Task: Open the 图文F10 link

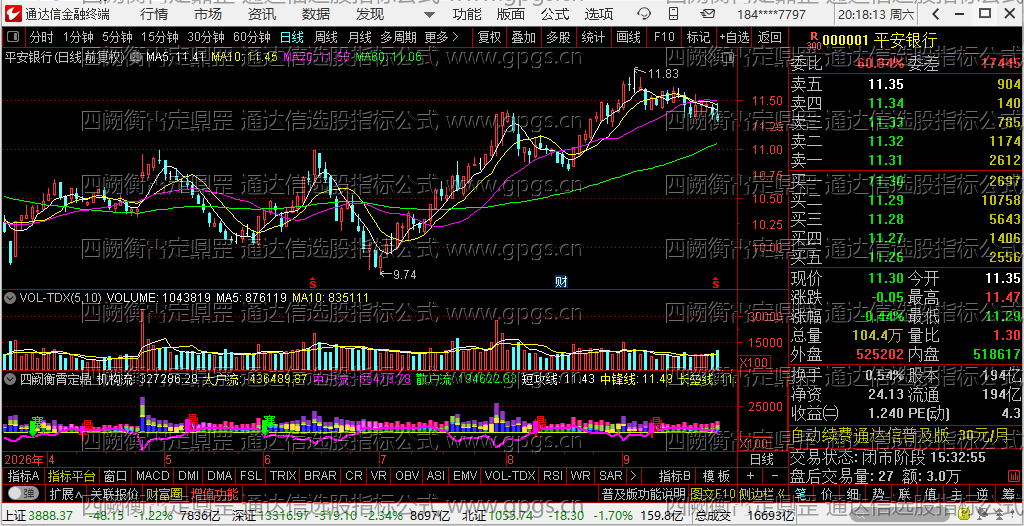Action: (712, 492)
